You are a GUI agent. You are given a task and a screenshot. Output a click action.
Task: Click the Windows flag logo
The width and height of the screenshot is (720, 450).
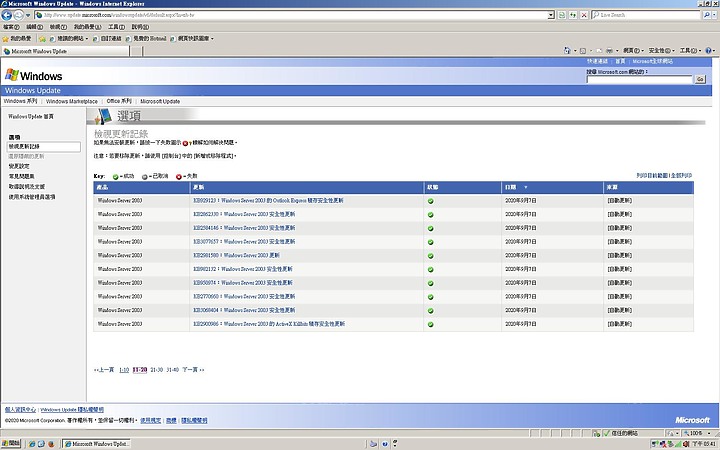pos(12,75)
